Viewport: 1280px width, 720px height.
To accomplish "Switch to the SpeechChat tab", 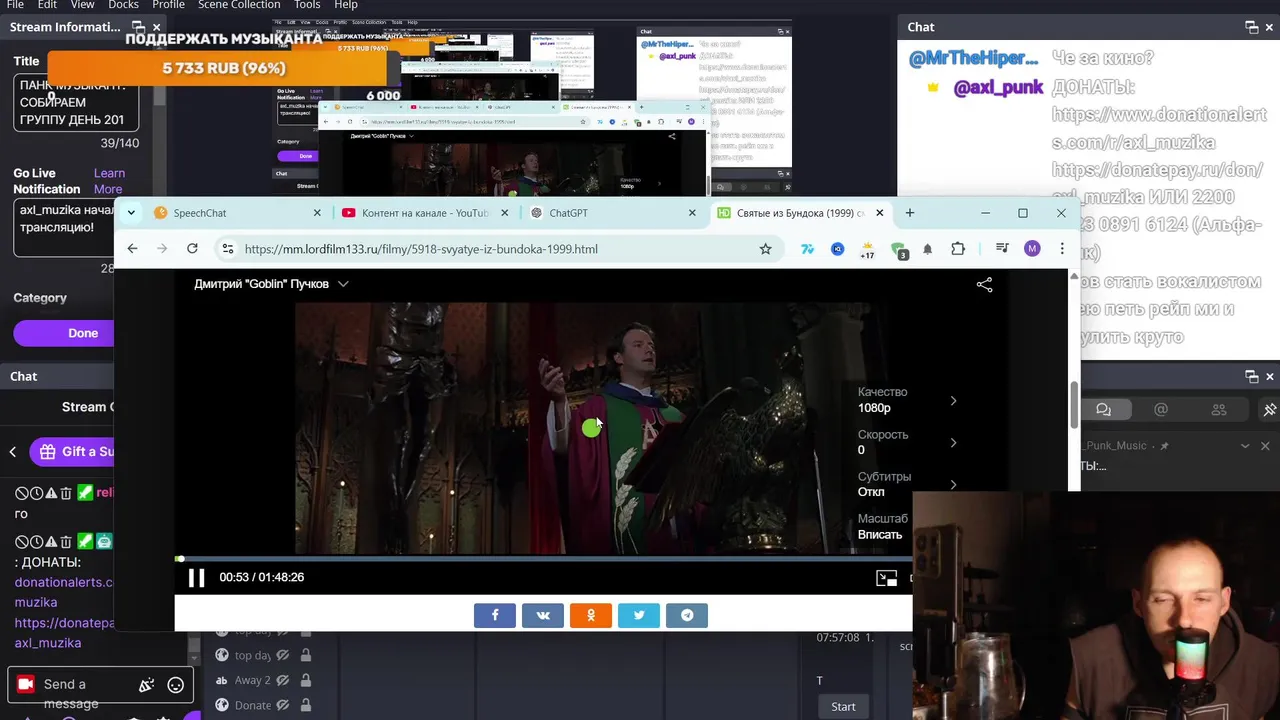I will point(237,213).
